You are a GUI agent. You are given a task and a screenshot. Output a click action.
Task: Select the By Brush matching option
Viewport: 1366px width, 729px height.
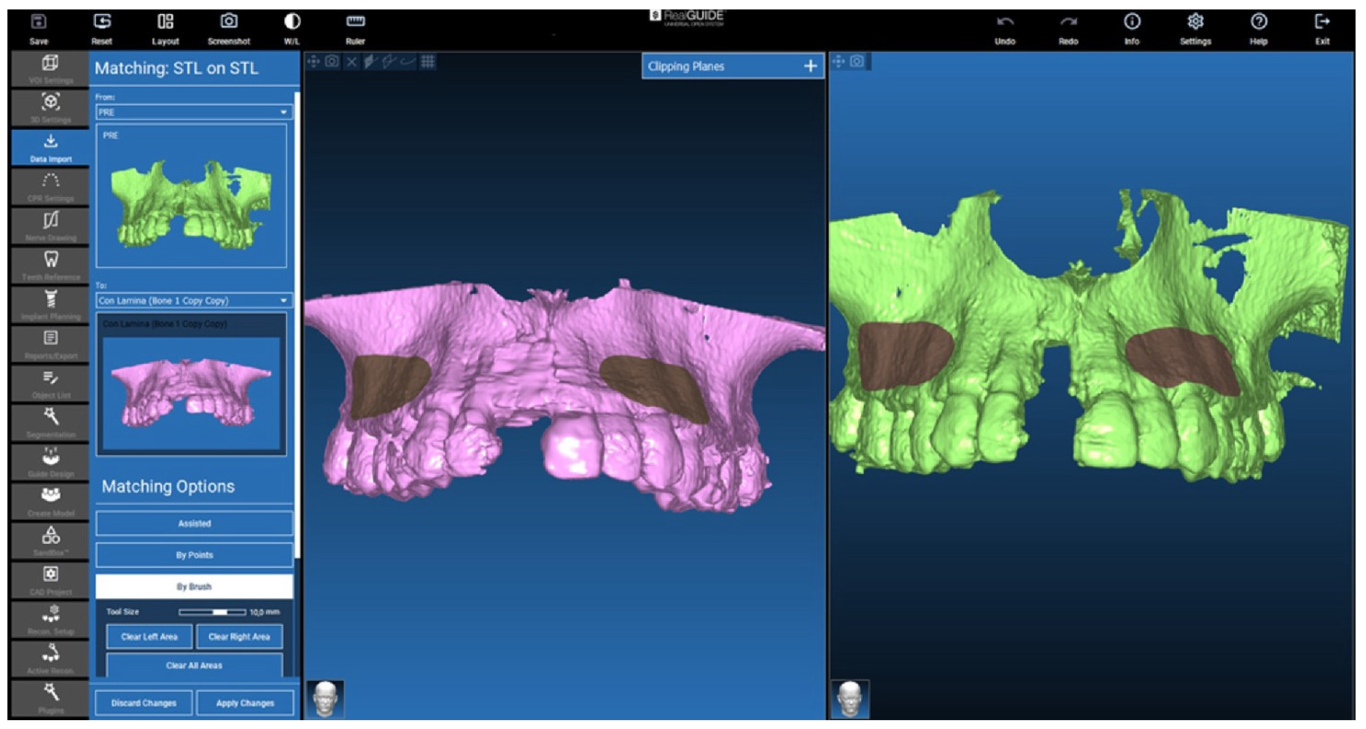194,587
